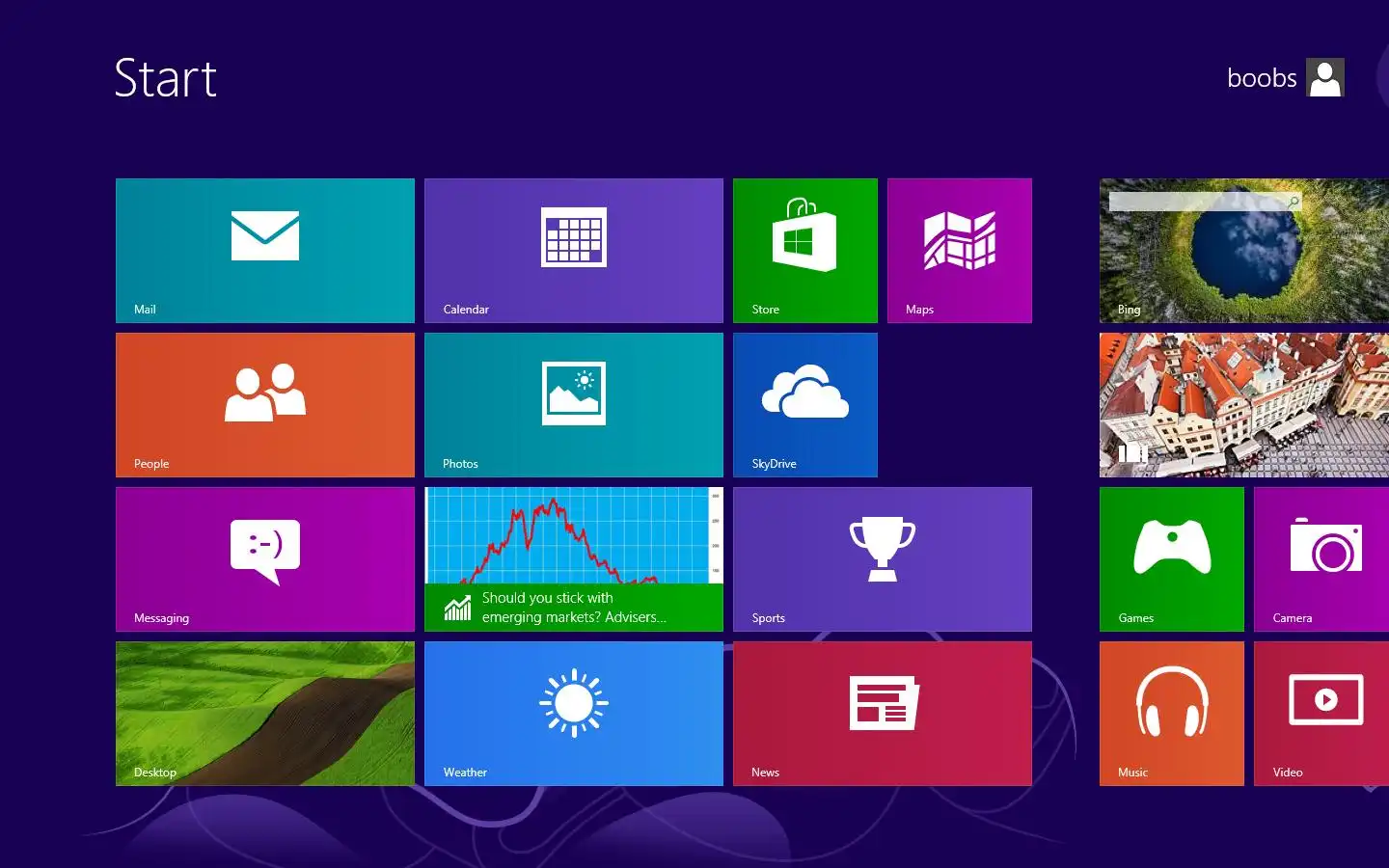
Task: Launch the Weather tile
Action: coord(574,714)
